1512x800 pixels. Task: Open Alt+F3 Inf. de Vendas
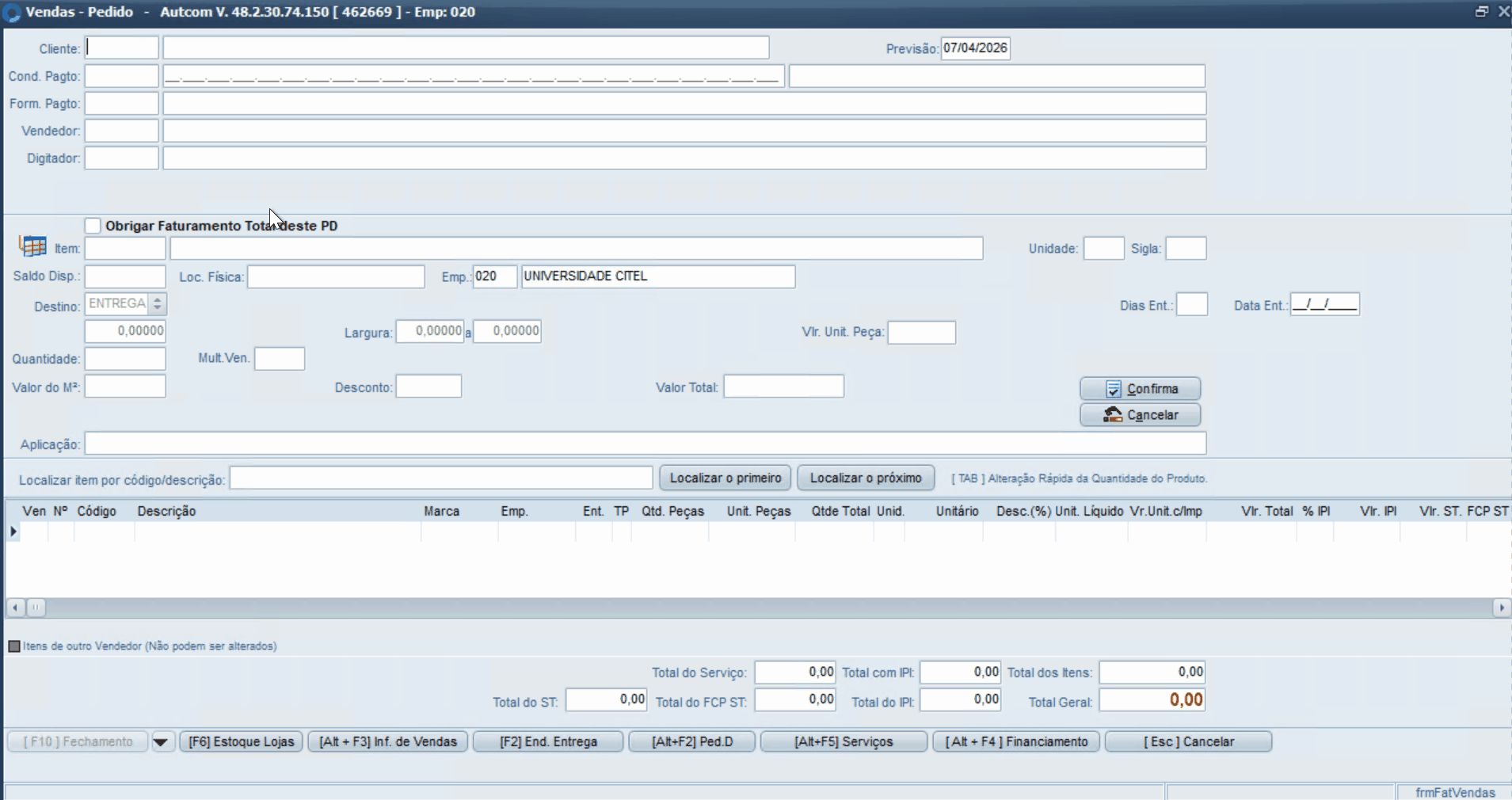(387, 742)
